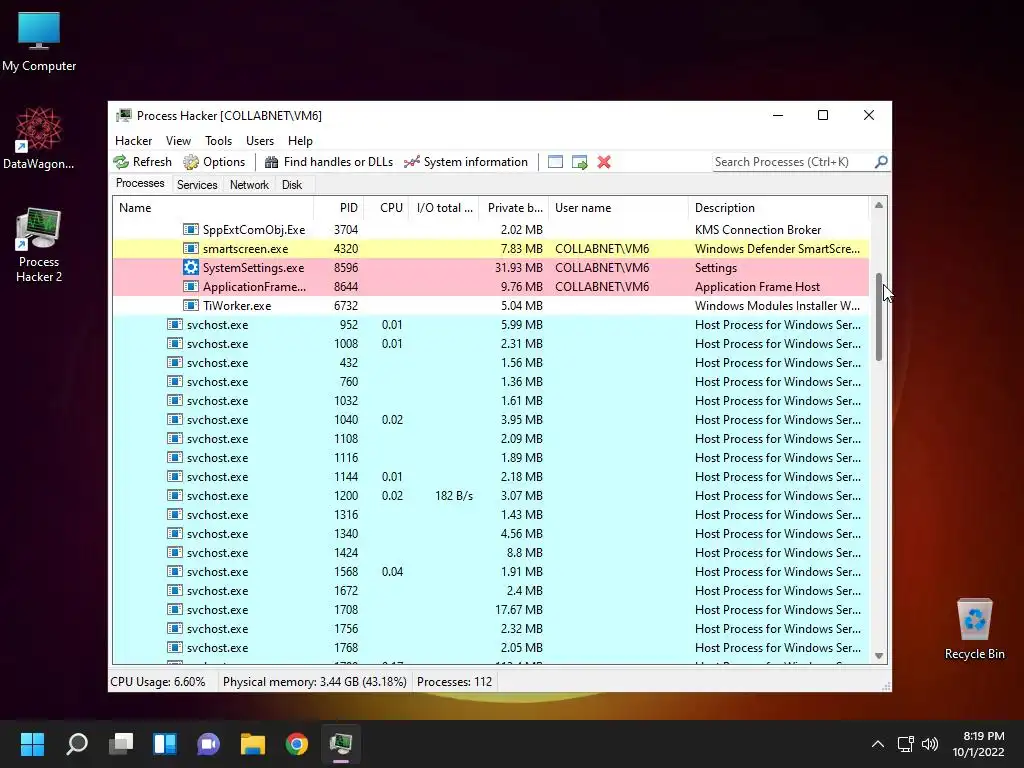Click the find window and thread icon
The width and height of the screenshot is (1024, 768).
click(x=579, y=162)
